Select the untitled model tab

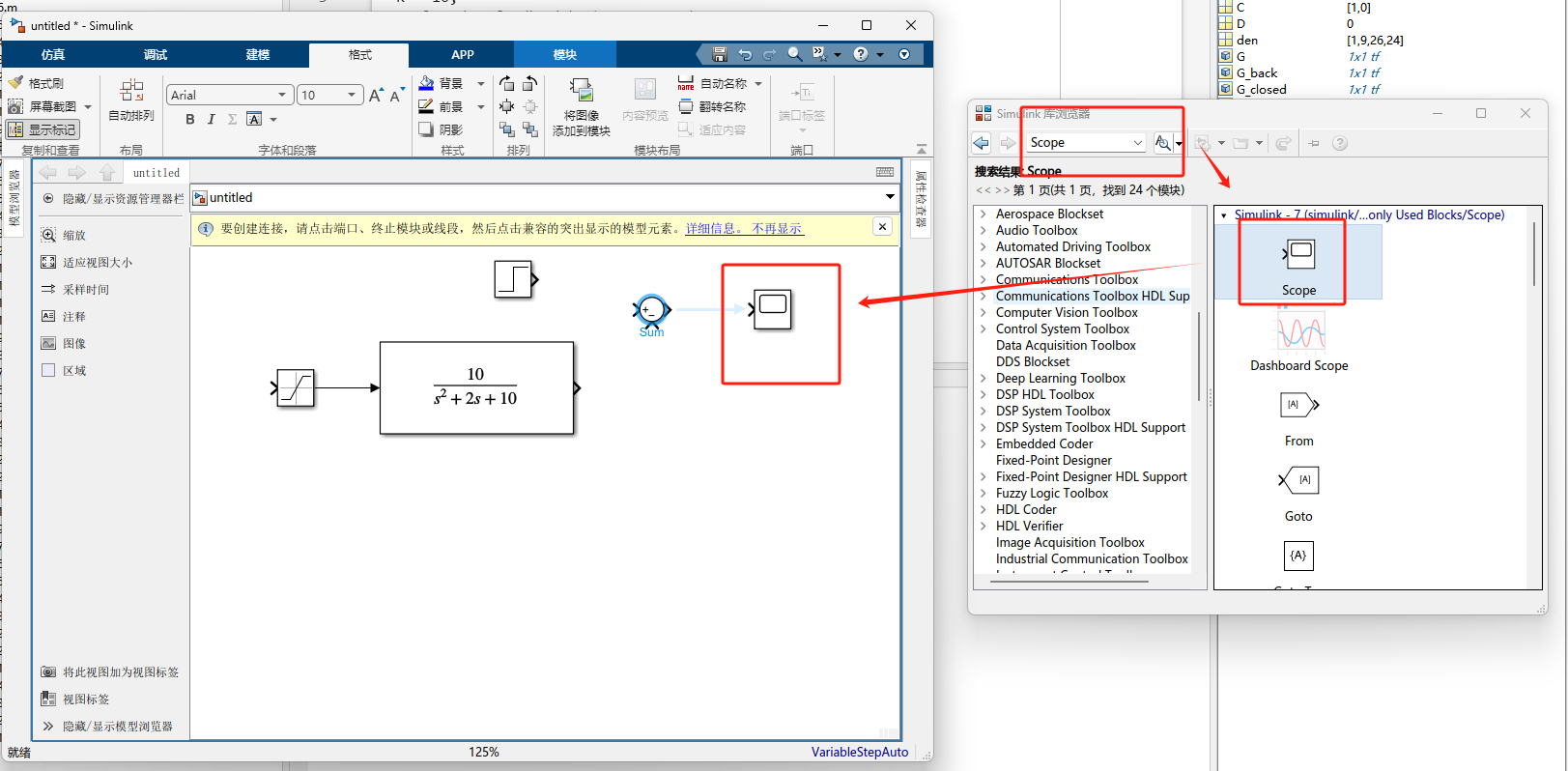pos(157,173)
